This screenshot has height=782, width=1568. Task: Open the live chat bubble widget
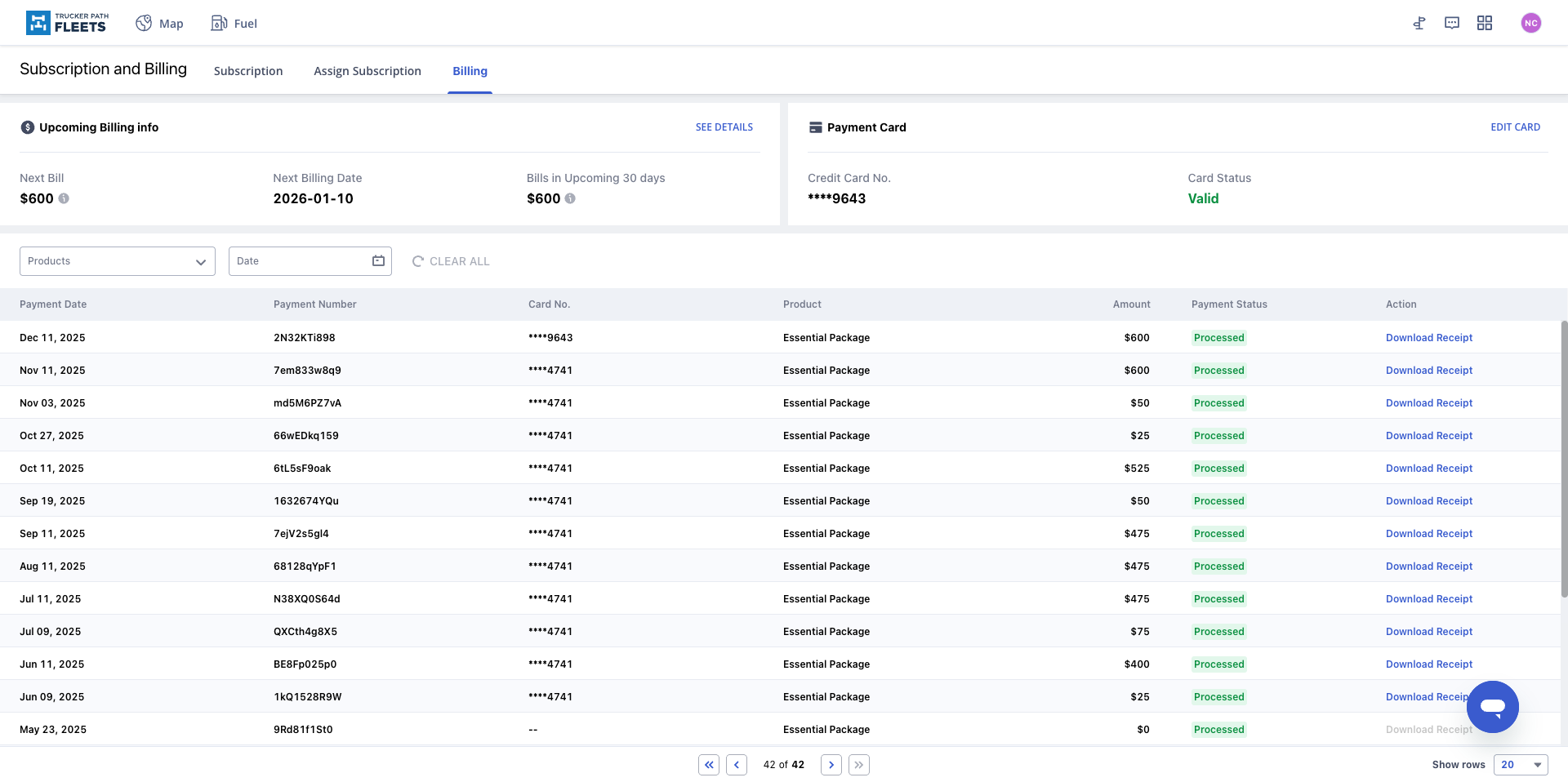tap(1492, 707)
